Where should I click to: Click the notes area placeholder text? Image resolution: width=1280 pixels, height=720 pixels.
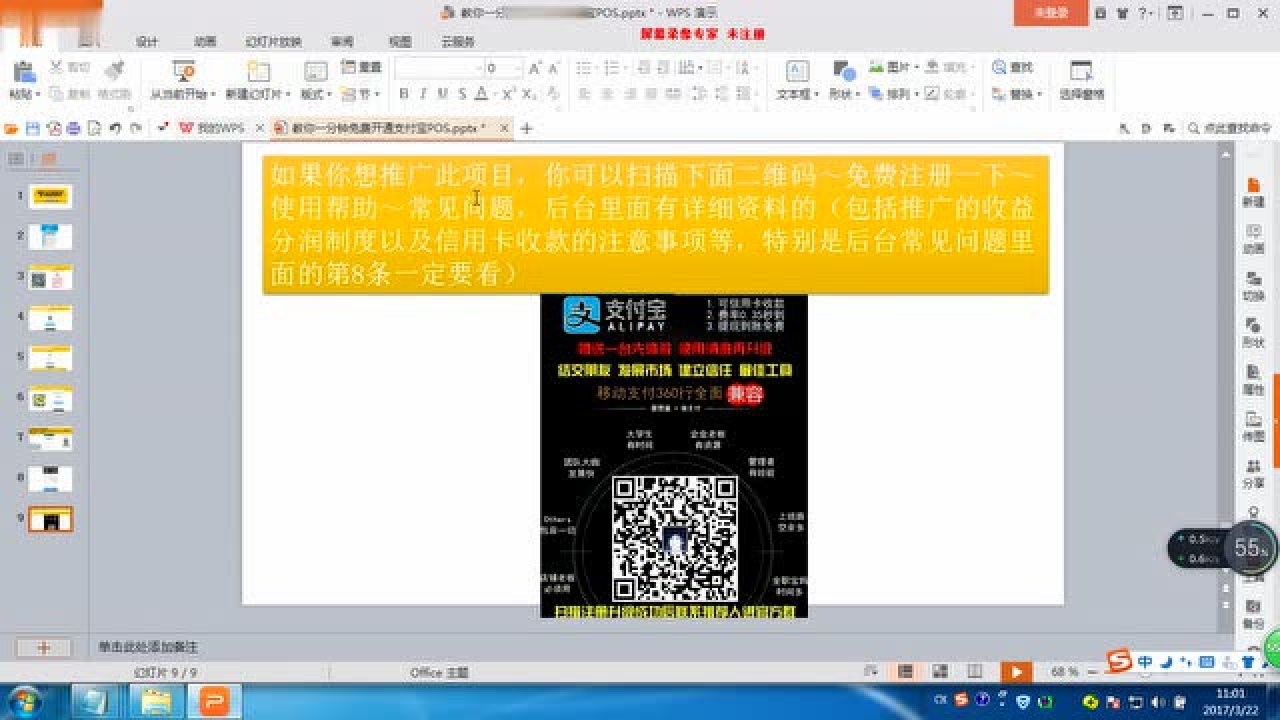click(x=148, y=647)
